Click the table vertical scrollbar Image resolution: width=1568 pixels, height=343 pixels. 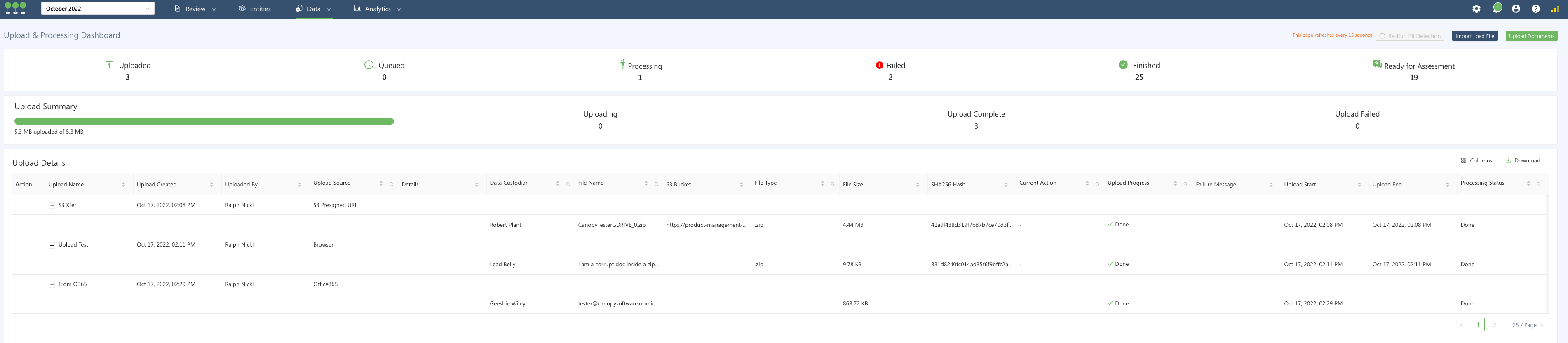pos(1547,254)
